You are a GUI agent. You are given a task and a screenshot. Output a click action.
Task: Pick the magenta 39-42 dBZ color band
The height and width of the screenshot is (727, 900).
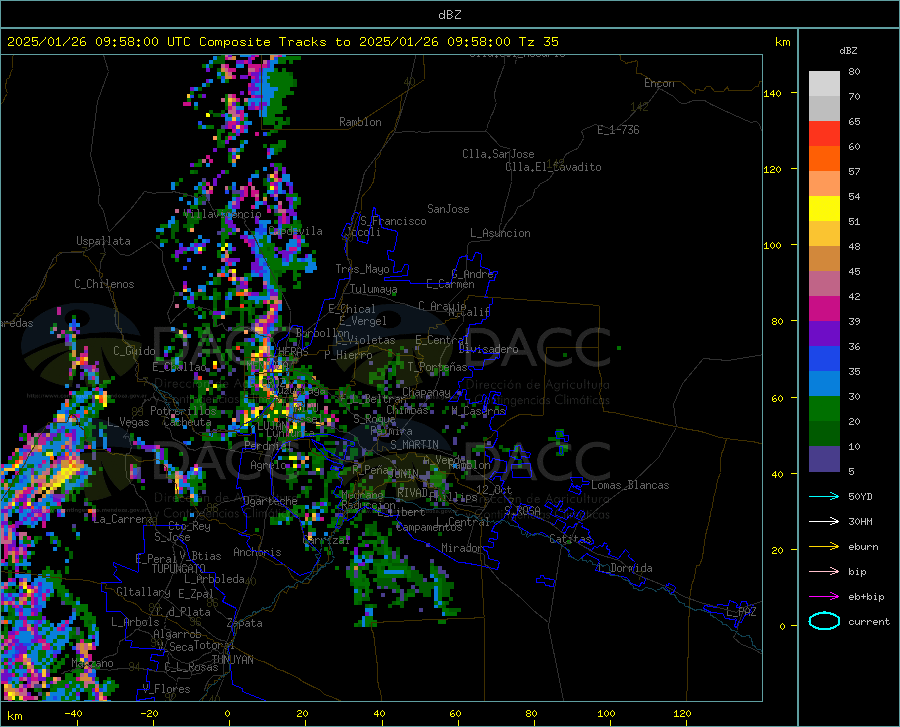(824, 309)
